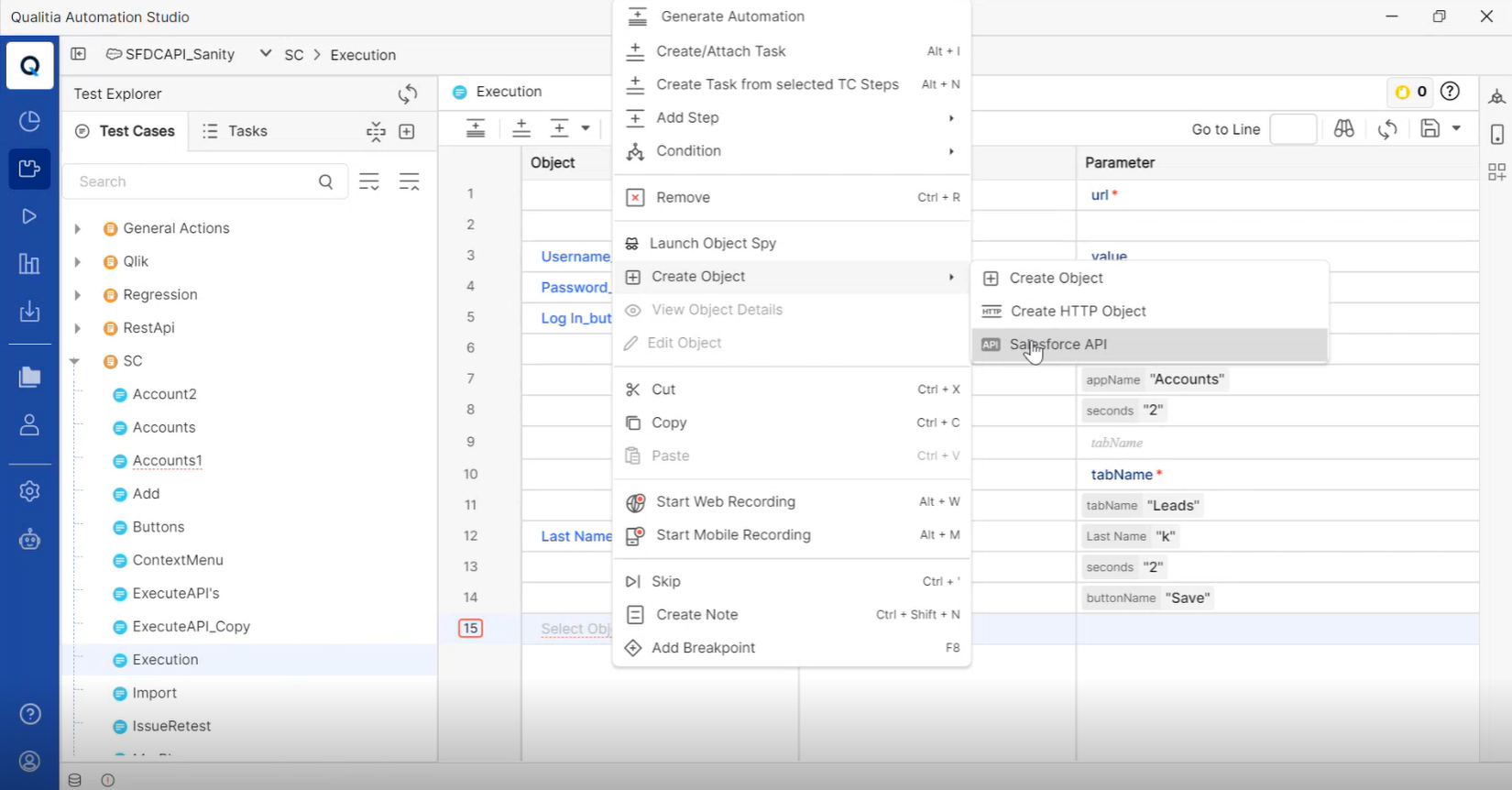Click the info icon in status bar

coord(107,780)
